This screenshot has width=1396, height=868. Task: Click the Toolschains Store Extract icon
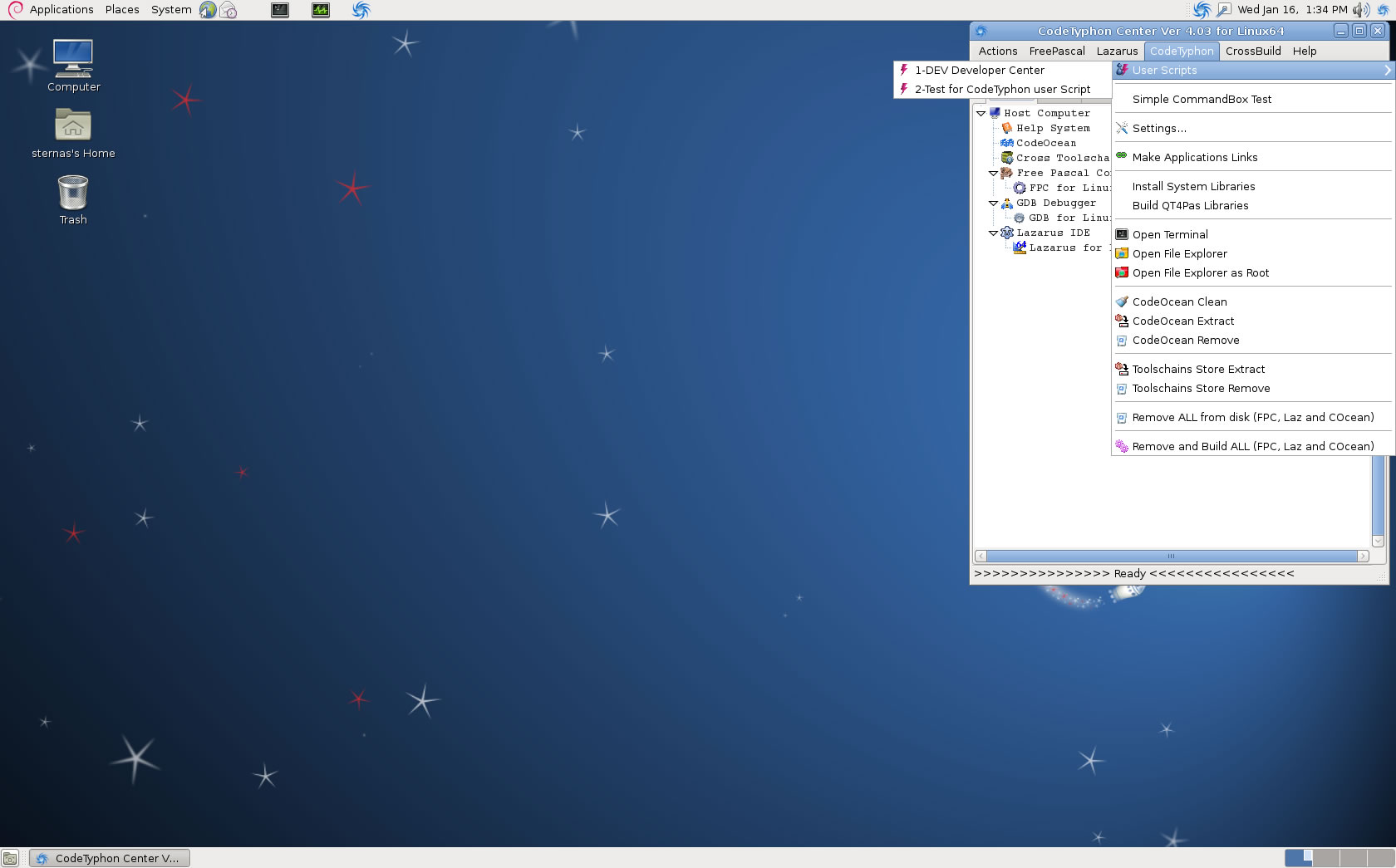[x=1122, y=369]
